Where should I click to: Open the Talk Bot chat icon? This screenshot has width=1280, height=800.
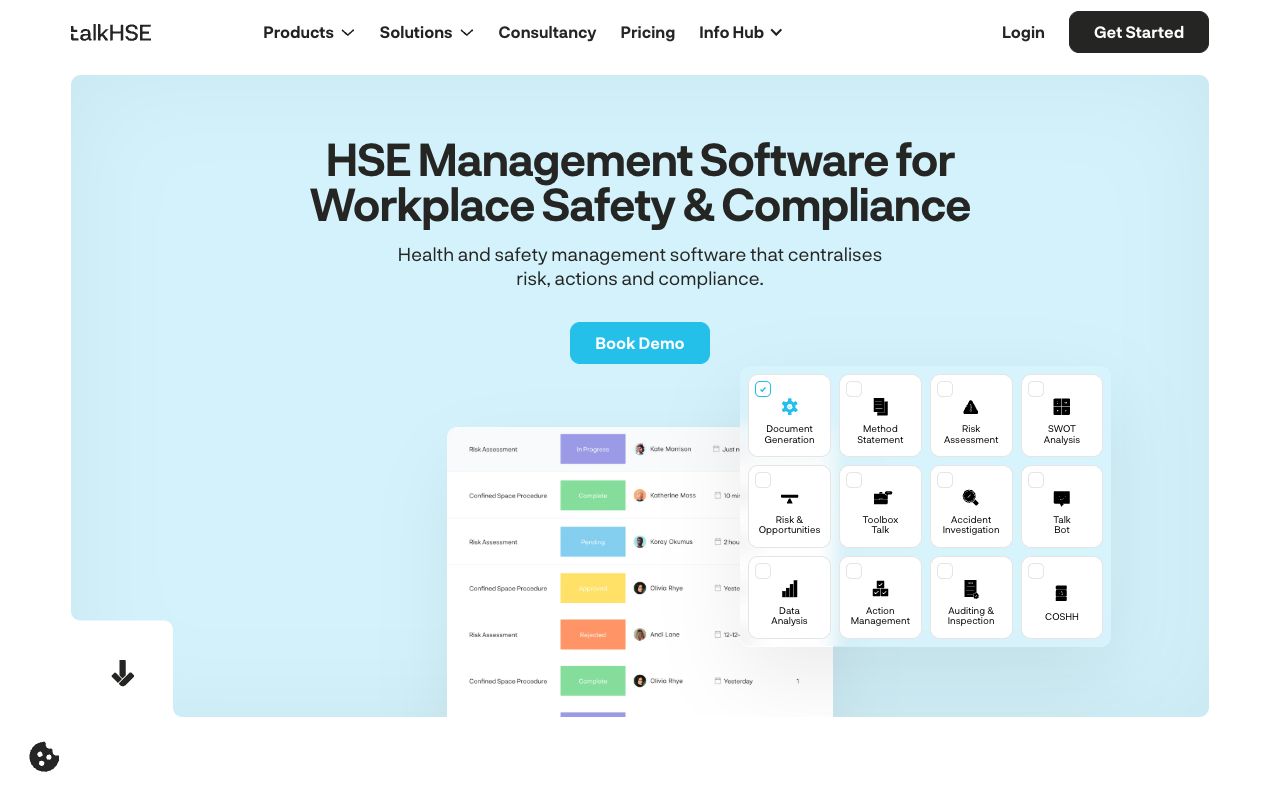click(x=1062, y=498)
